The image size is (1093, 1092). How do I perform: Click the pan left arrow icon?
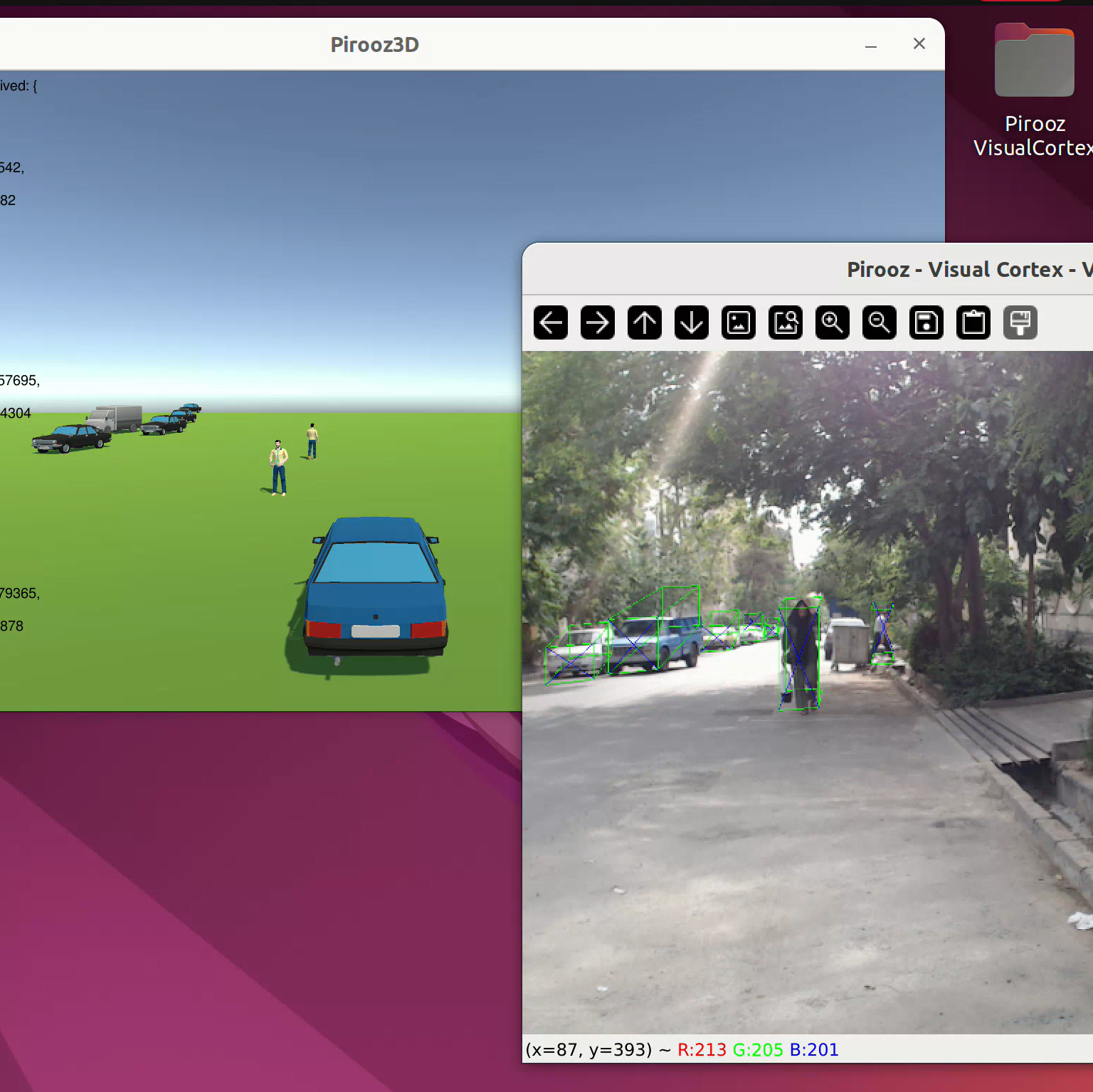[551, 323]
